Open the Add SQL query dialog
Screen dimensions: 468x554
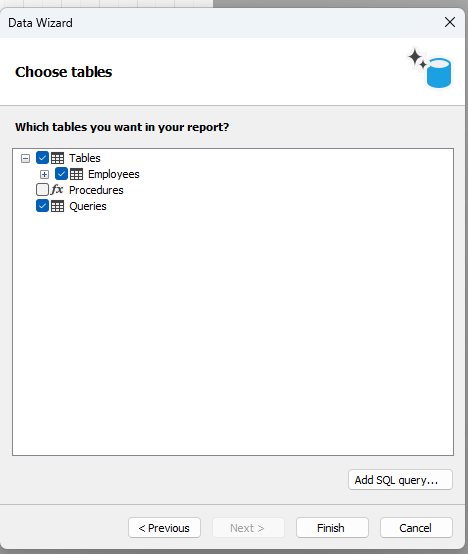pyautogui.click(x=400, y=480)
